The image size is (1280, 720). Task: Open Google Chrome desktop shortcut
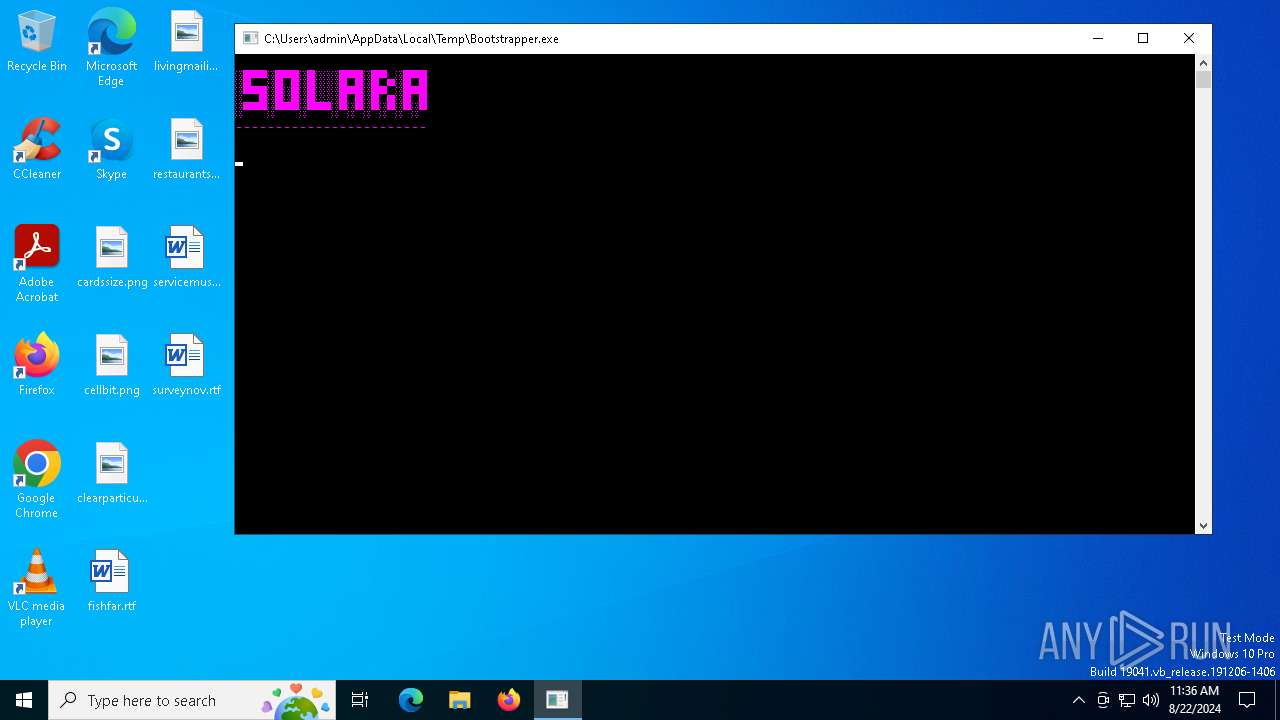click(37, 479)
